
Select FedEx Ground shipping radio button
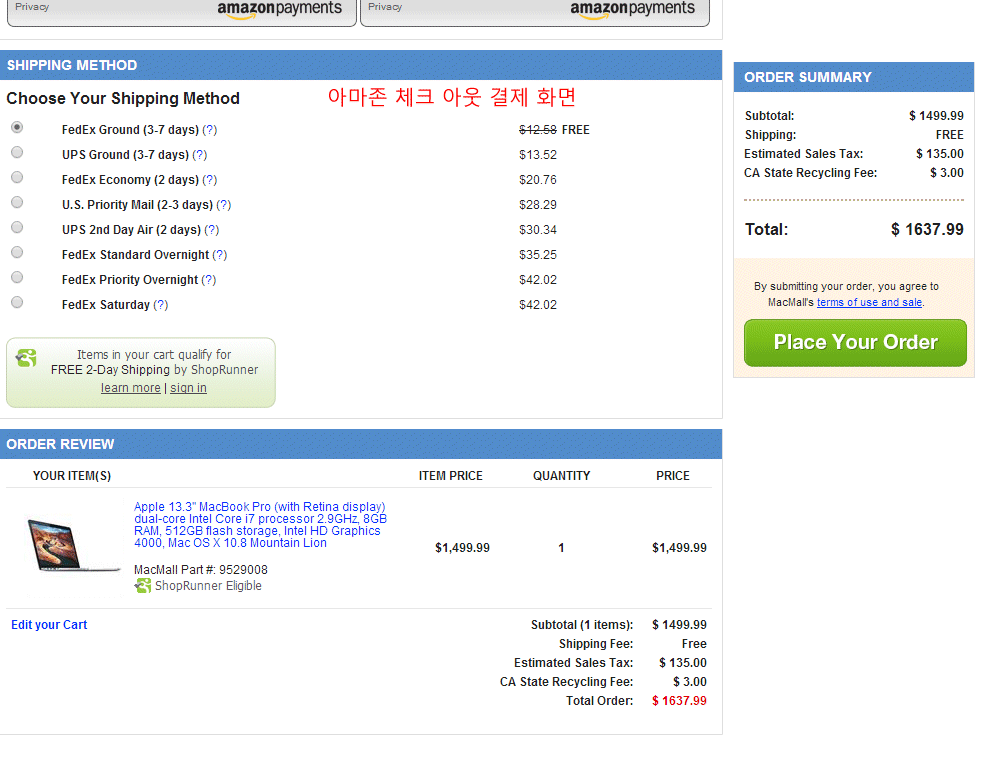point(17,128)
